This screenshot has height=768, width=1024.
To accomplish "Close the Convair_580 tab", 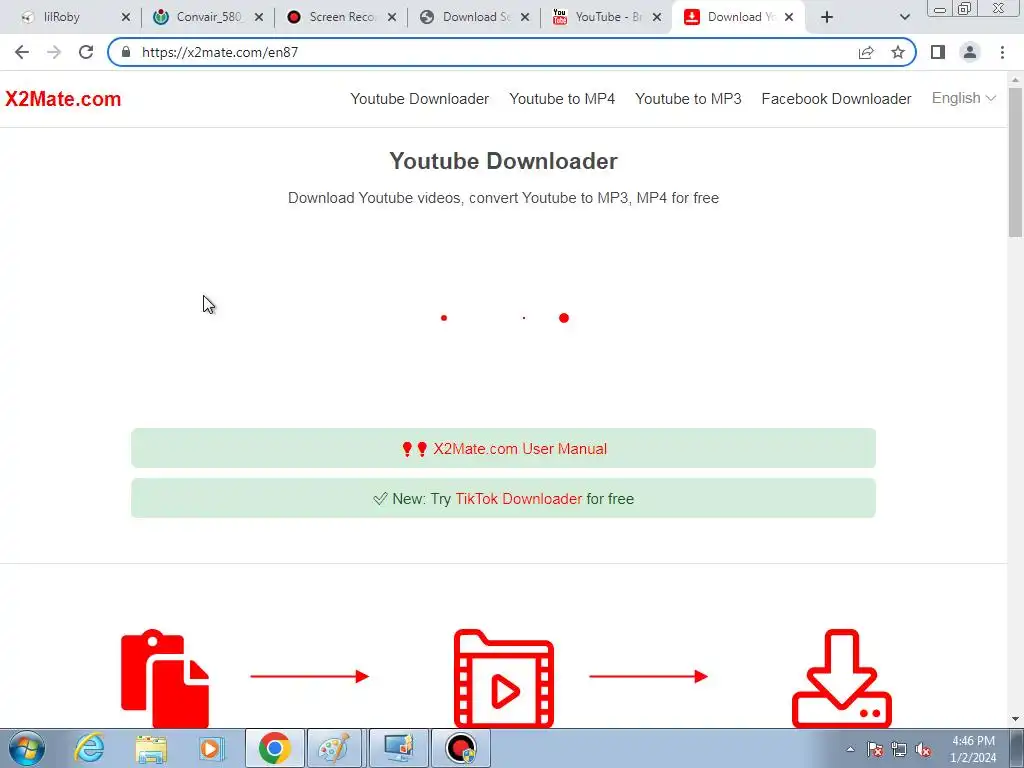I will coord(259,17).
